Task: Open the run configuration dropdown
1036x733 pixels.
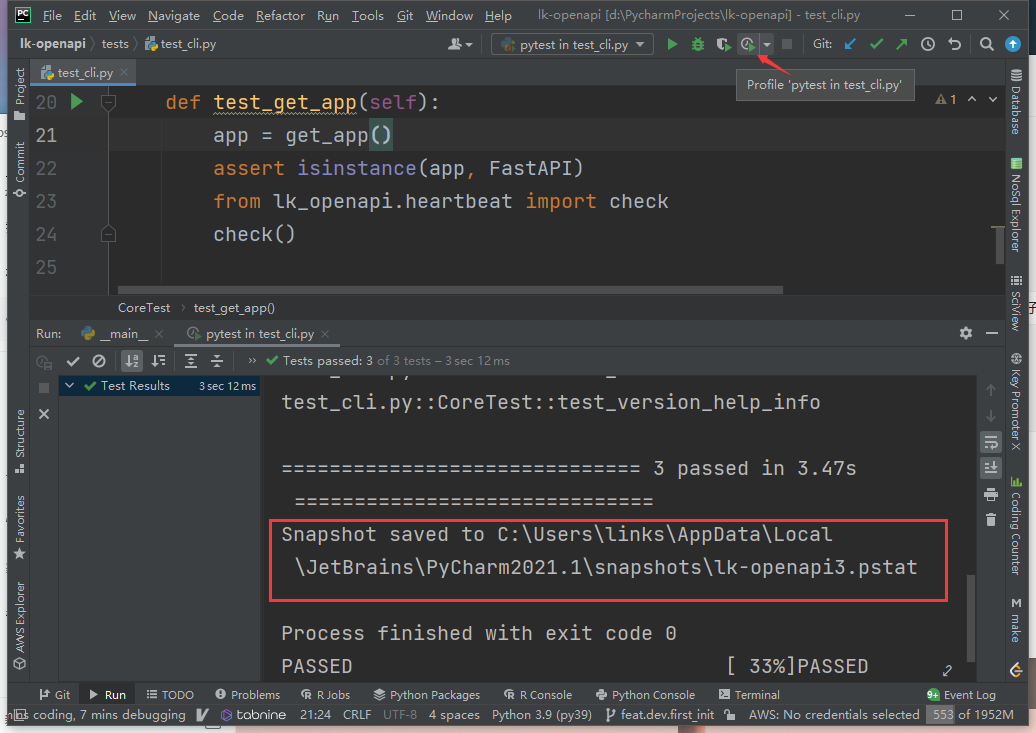Action: click(572, 44)
